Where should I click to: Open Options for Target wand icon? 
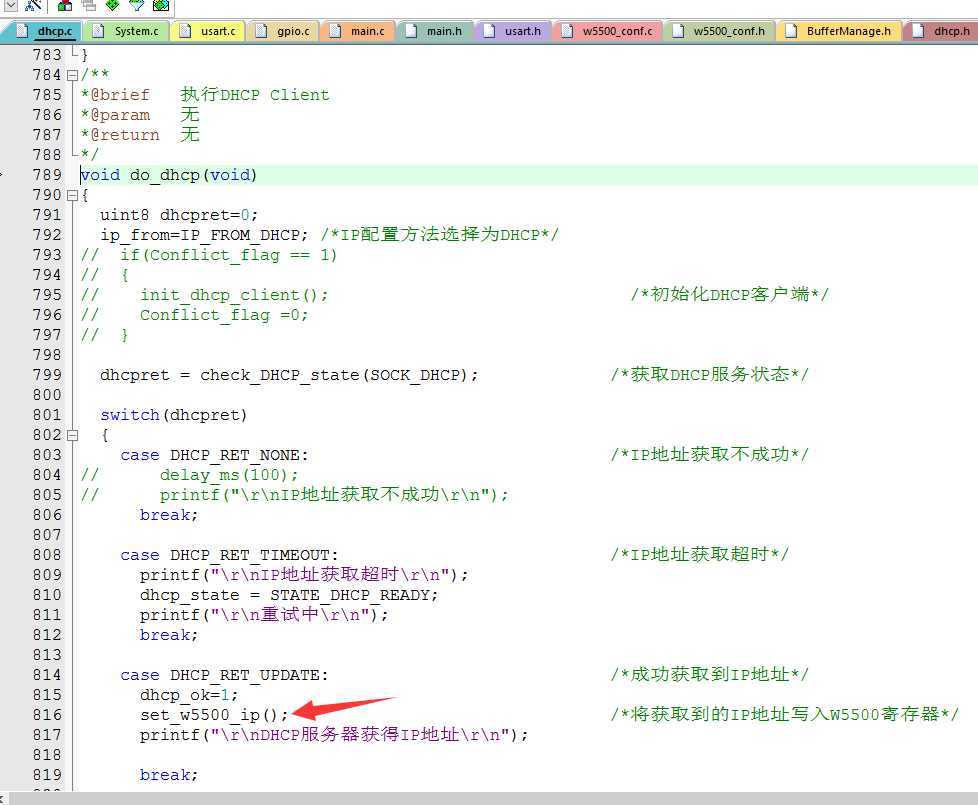(x=34, y=6)
